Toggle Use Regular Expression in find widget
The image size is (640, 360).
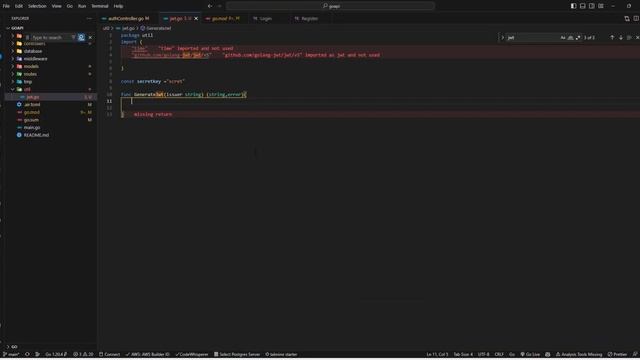click(x=578, y=38)
